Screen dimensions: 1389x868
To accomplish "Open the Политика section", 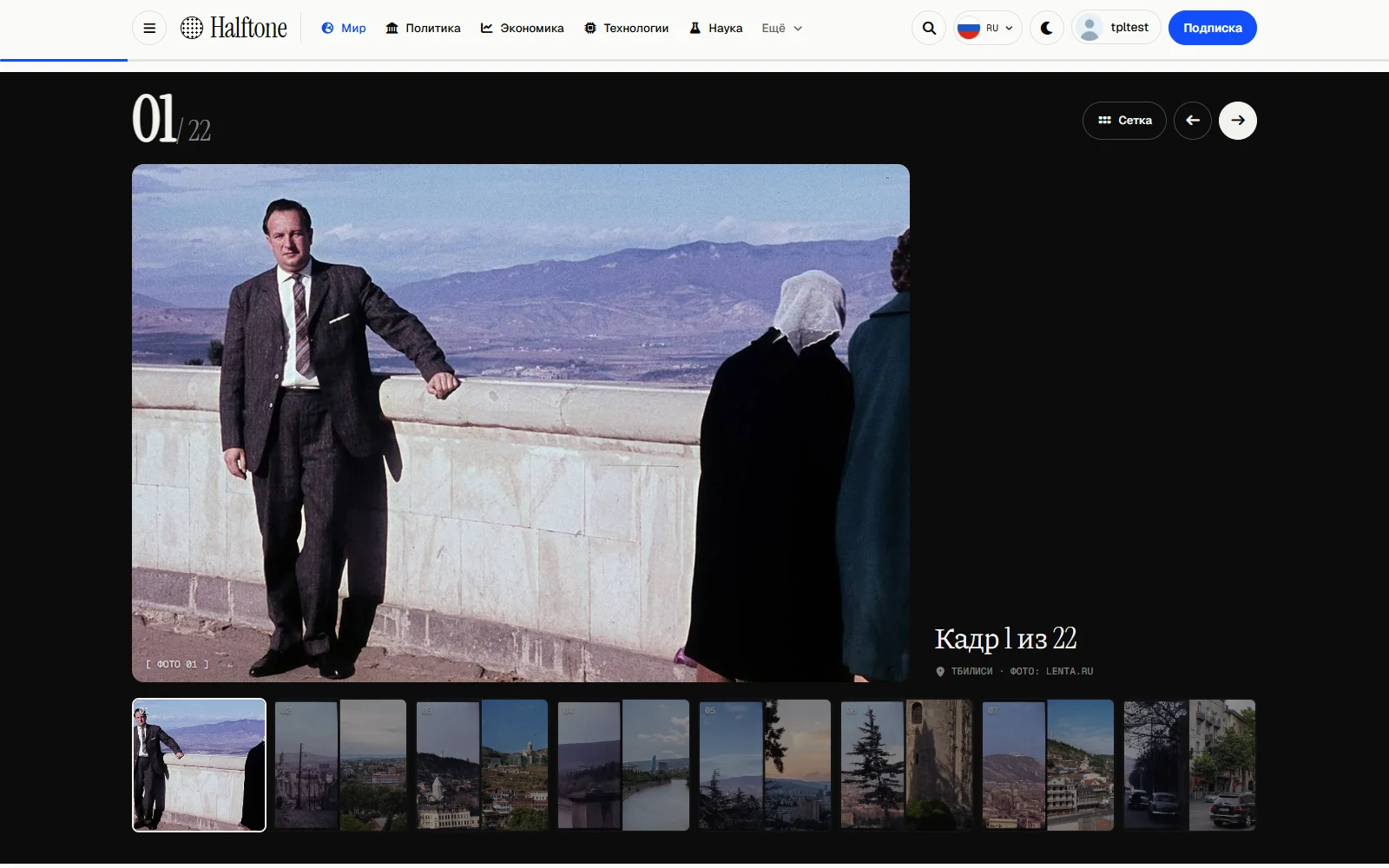I will (424, 28).
